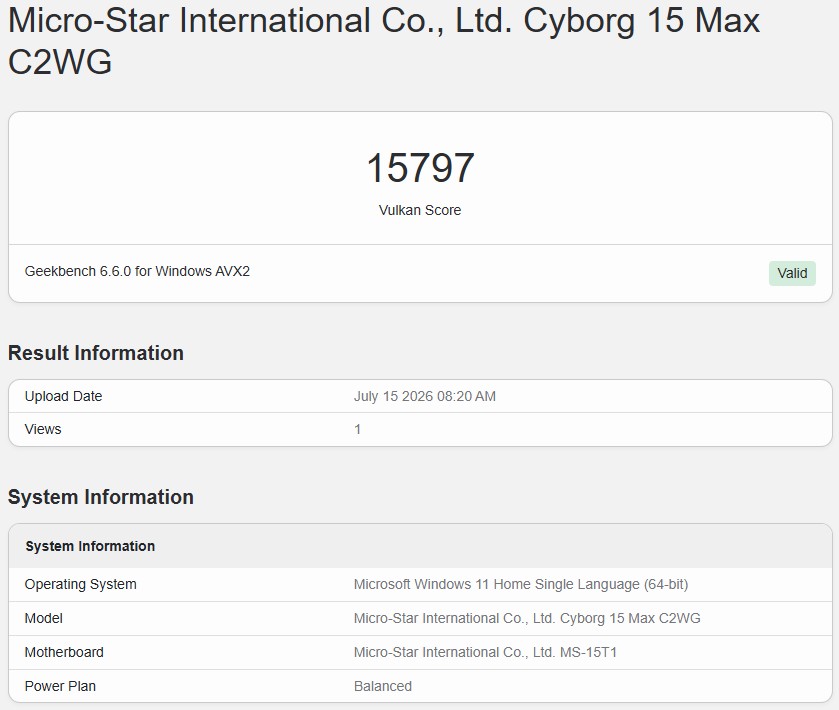Viewport: 839px width, 710px height.
Task: Select Microsoft Windows 11 Home Single Language value
Action: pyautogui.click(x=521, y=584)
